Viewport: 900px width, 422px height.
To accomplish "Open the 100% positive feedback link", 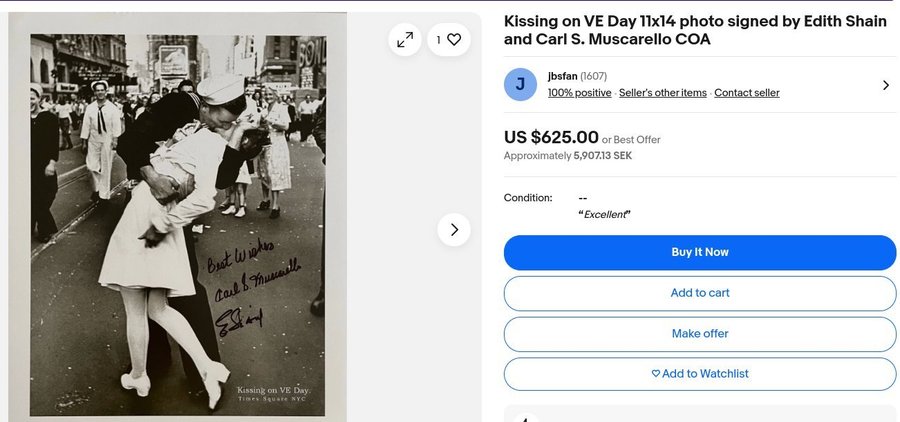I will click(x=579, y=93).
